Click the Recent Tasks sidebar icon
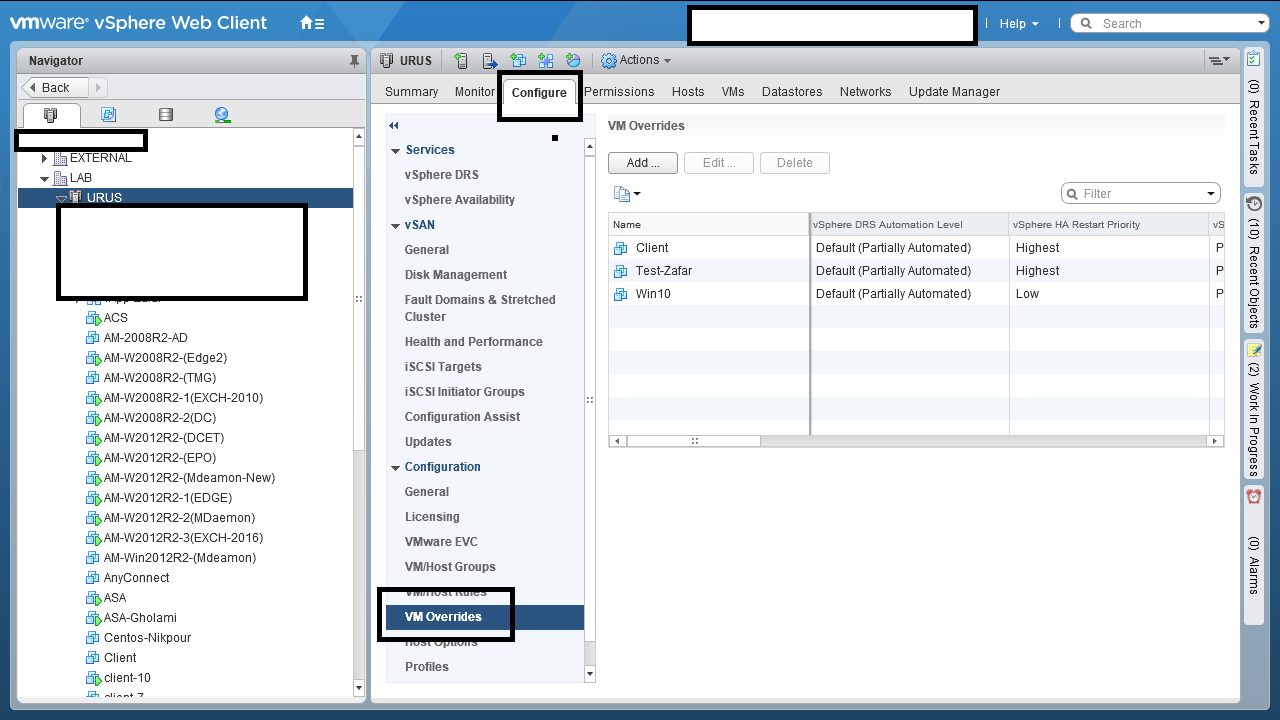The height and width of the screenshot is (720, 1280). (1254, 60)
